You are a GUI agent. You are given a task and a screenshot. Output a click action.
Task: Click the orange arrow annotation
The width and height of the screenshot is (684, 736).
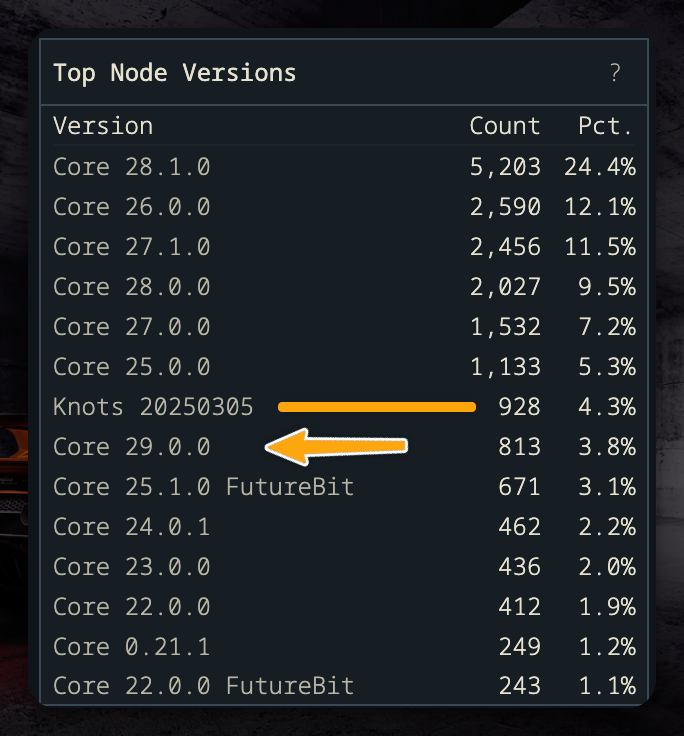click(336, 446)
